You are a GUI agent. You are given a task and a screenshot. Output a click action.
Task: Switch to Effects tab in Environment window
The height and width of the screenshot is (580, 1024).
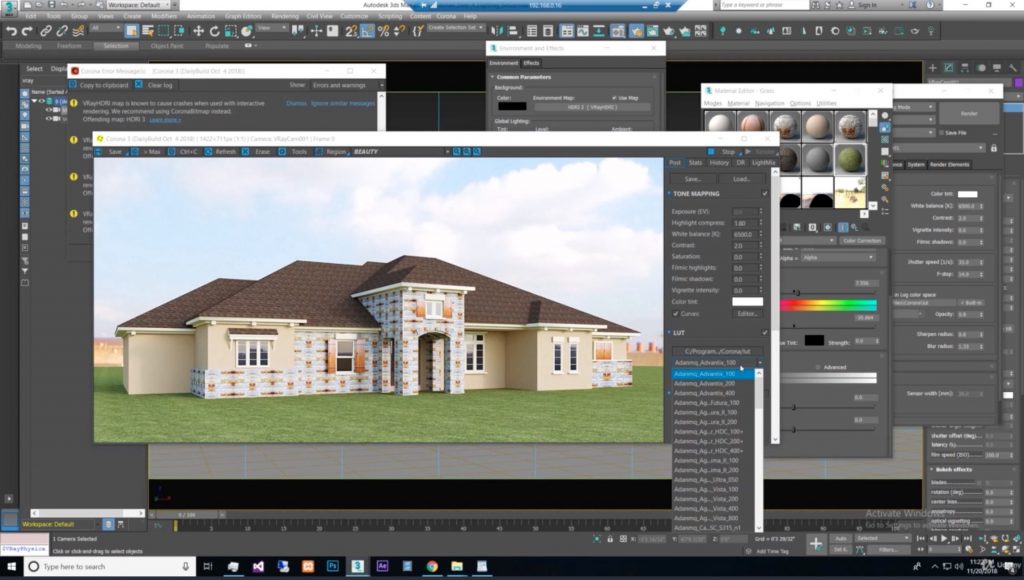point(531,63)
